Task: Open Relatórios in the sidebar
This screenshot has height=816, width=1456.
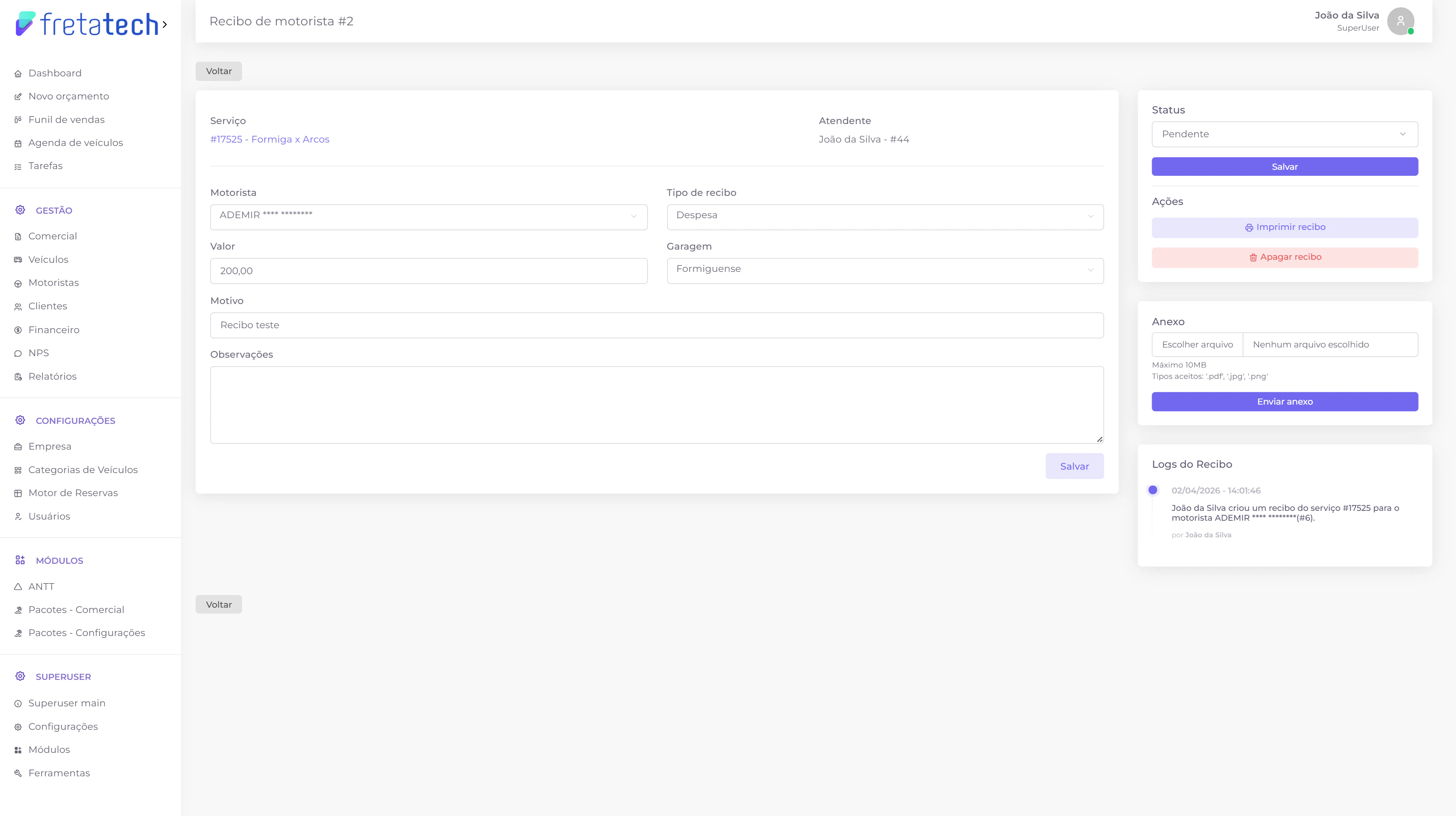Action: click(53, 377)
